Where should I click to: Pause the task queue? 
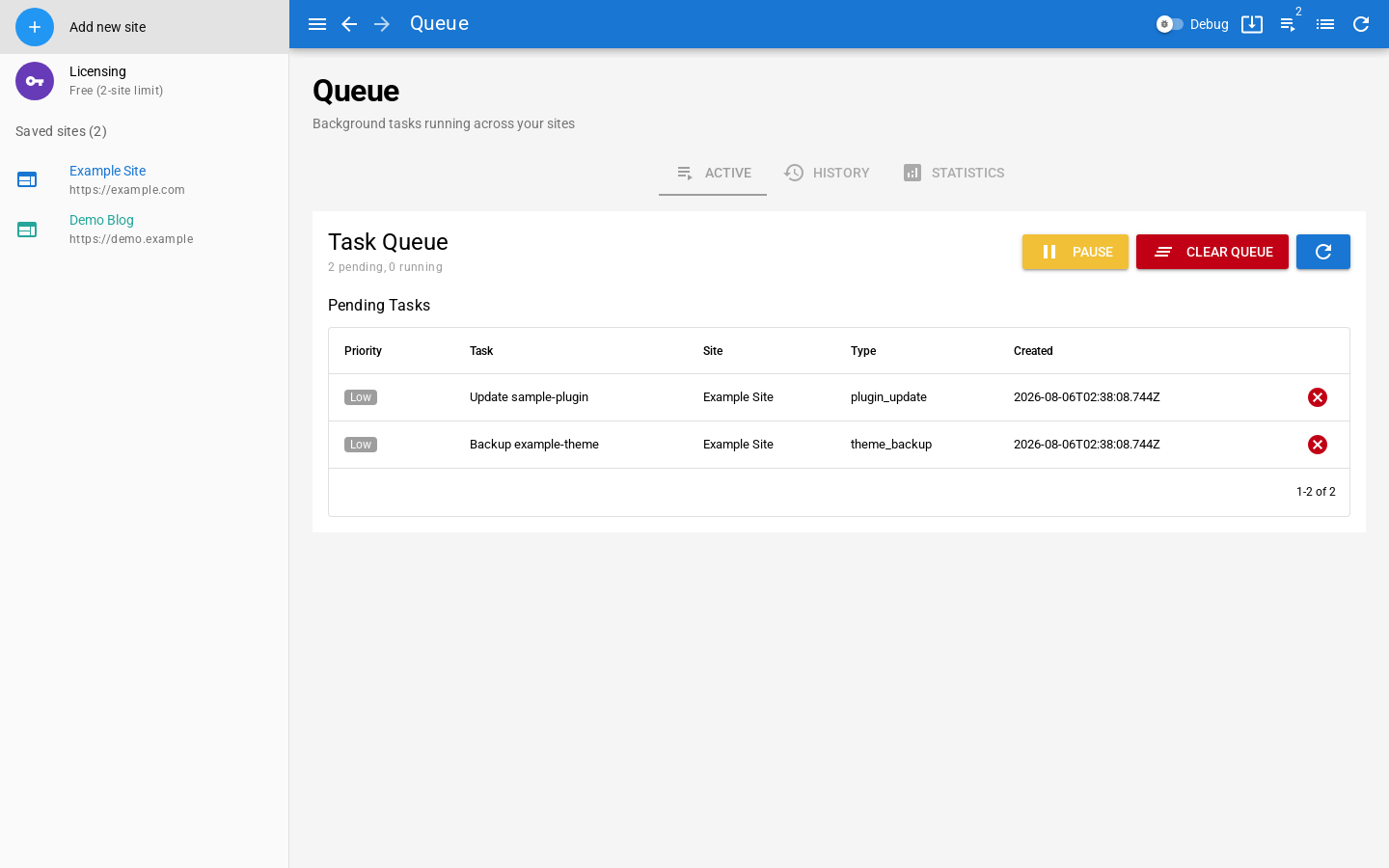tap(1076, 252)
